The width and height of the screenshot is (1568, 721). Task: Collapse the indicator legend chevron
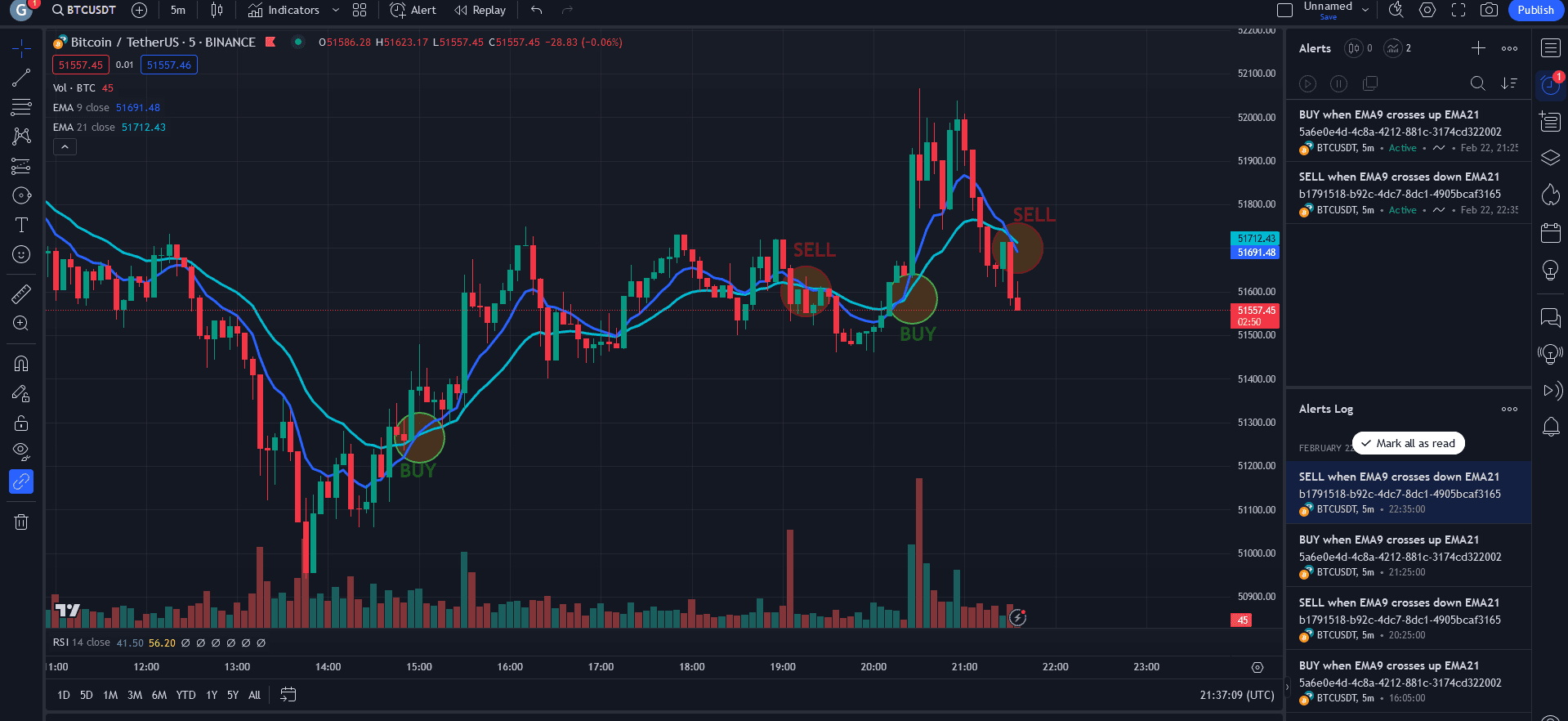tap(65, 147)
